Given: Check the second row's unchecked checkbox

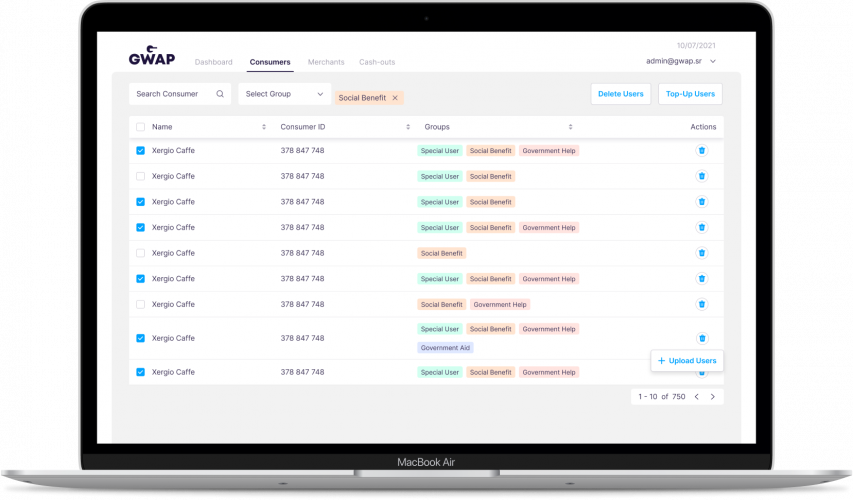Looking at the screenshot, I should (140, 176).
